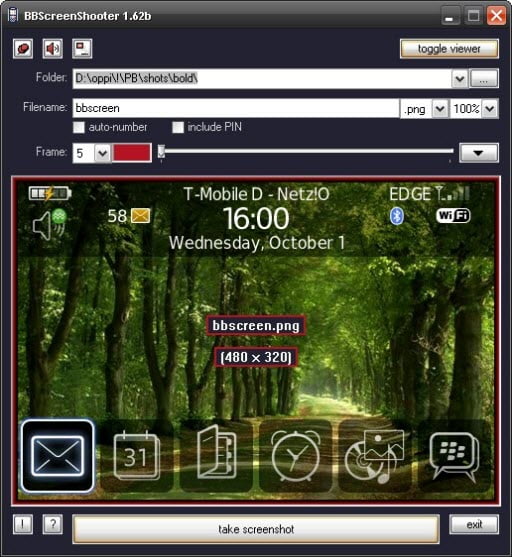Click in the Filename field containing bbscreen
Image resolution: width=512 pixels, height=557 pixels.
click(236, 108)
